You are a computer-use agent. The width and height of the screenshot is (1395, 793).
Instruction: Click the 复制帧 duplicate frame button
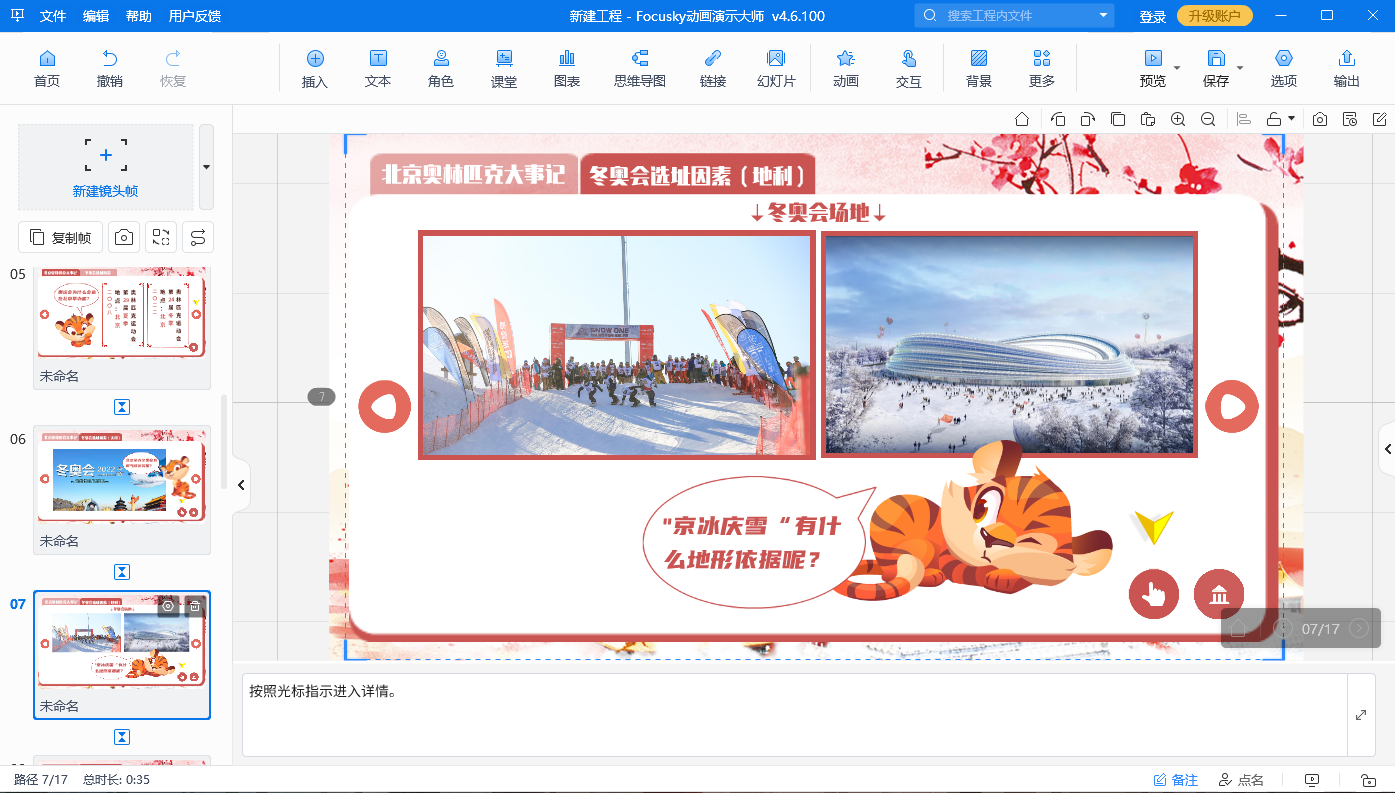tap(61, 237)
